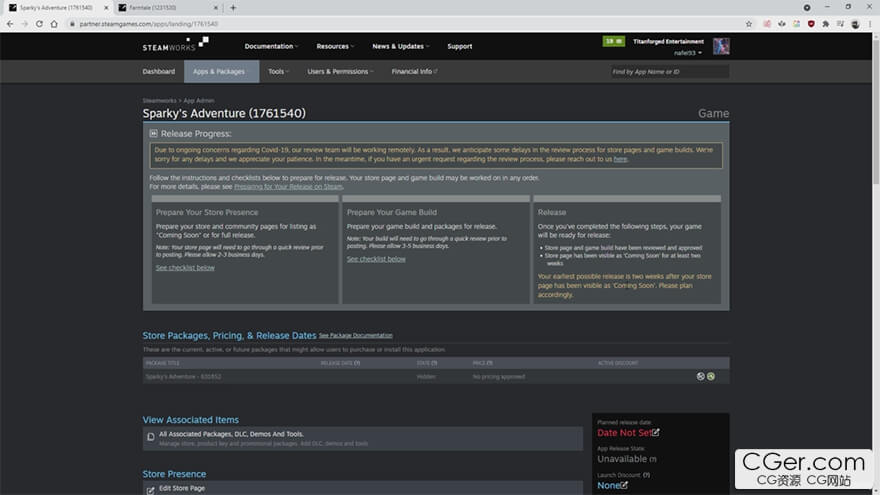Go back in browser history
This screenshot has width=880, height=495.
[x=10, y=24]
